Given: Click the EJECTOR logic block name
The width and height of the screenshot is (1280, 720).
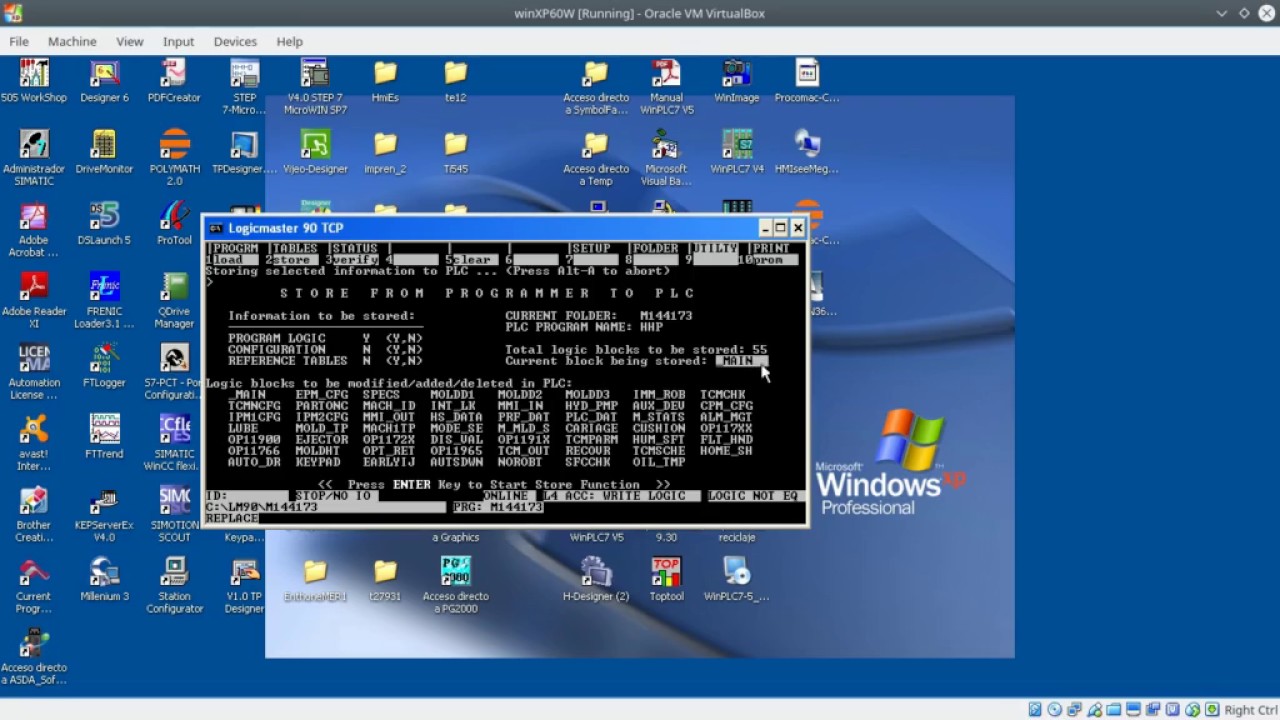Looking at the screenshot, I should pyautogui.click(x=321, y=440).
